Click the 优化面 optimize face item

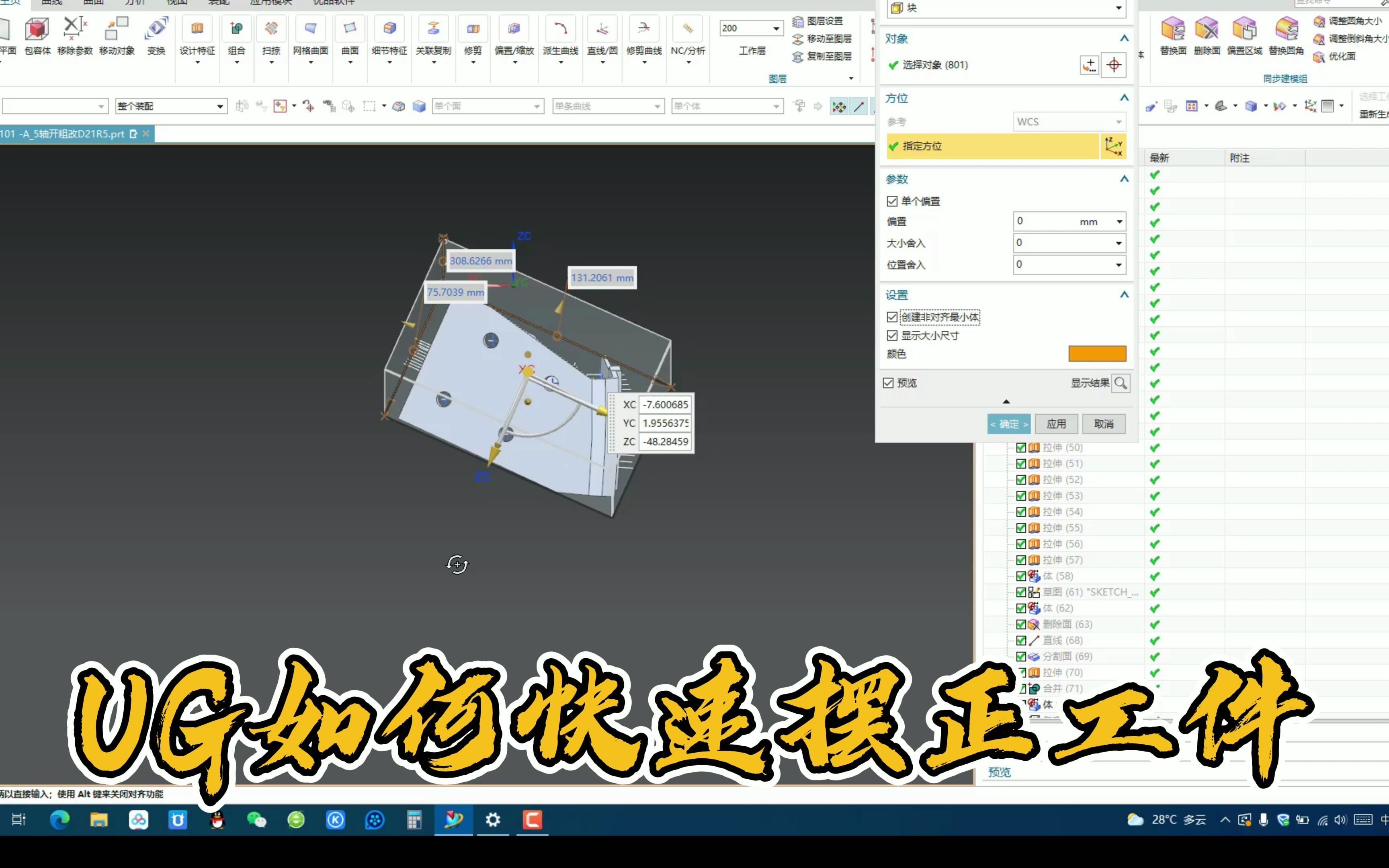1334,57
